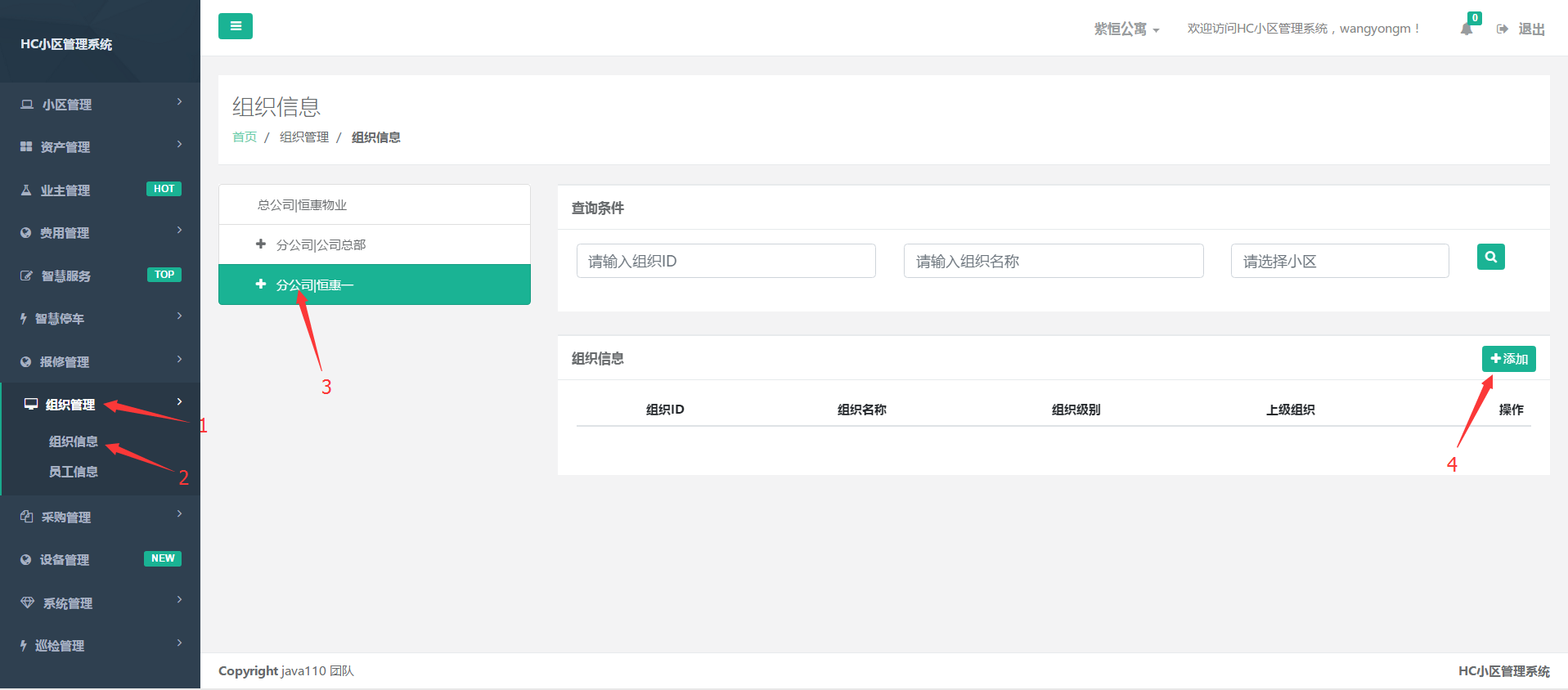The image size is (1568, 690).
Task: Open 设备管理 with NEW badge
Action: coord(100,559)
